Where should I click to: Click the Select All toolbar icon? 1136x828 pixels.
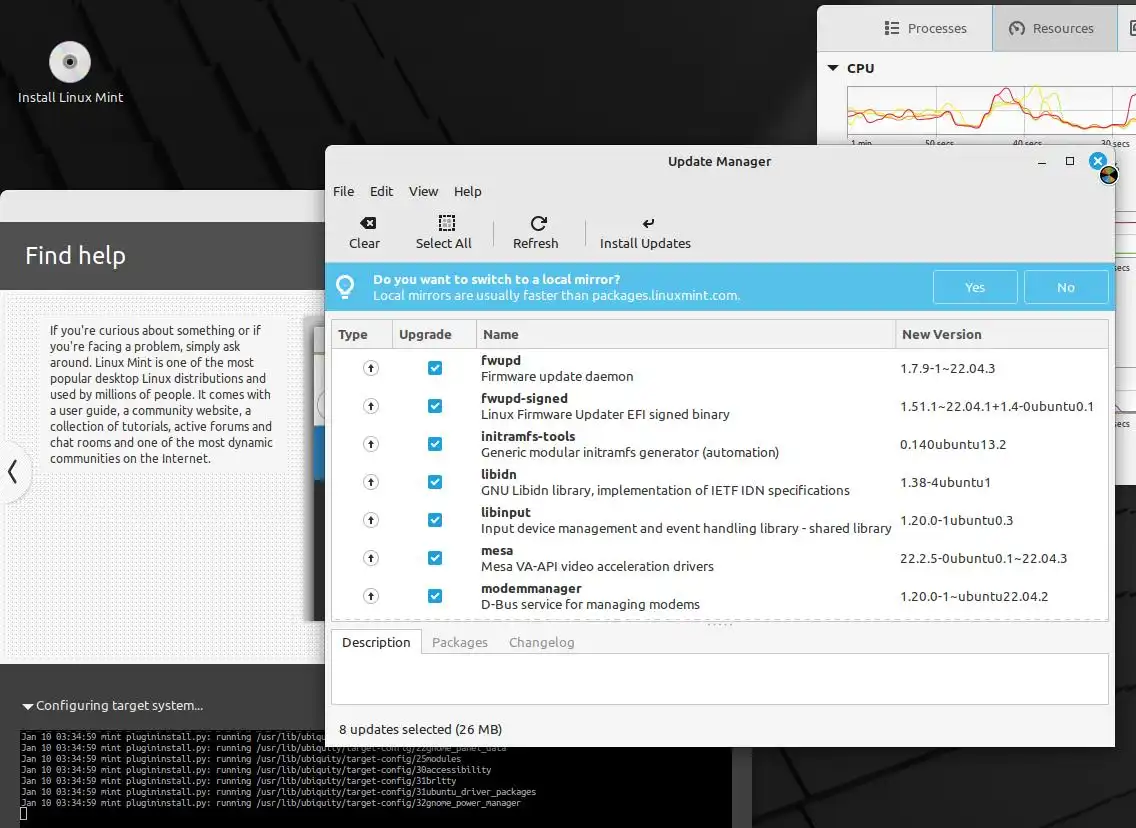447,223
